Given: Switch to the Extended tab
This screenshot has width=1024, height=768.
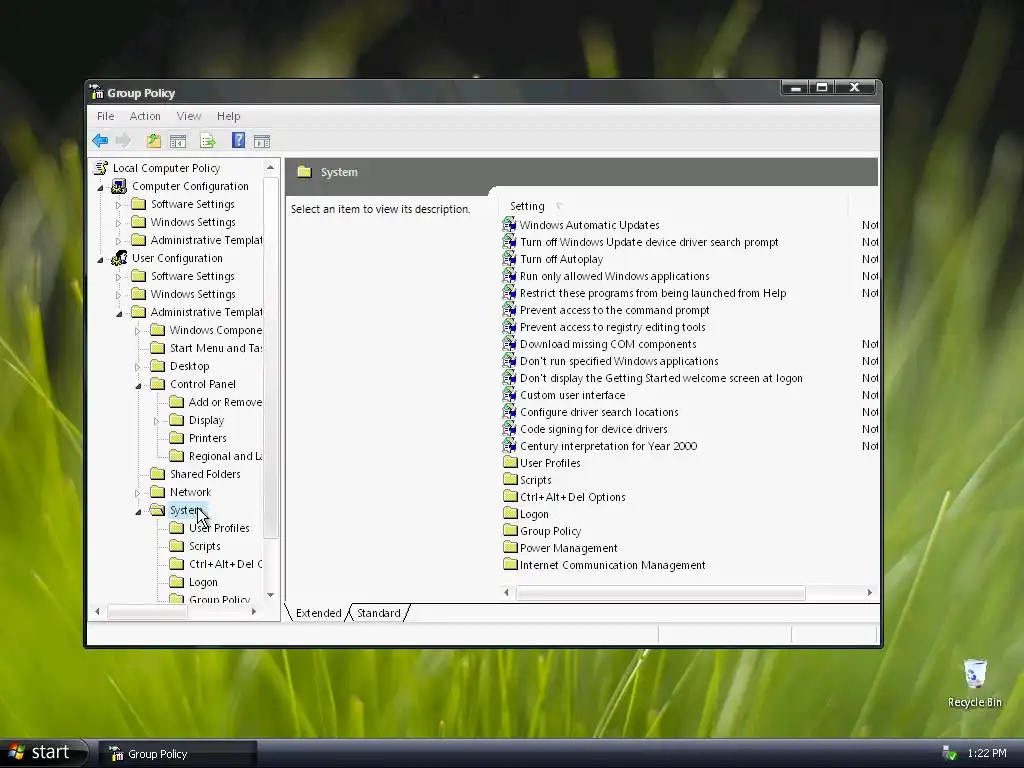Looking at the screenshot, I should (x=319, y=613).
